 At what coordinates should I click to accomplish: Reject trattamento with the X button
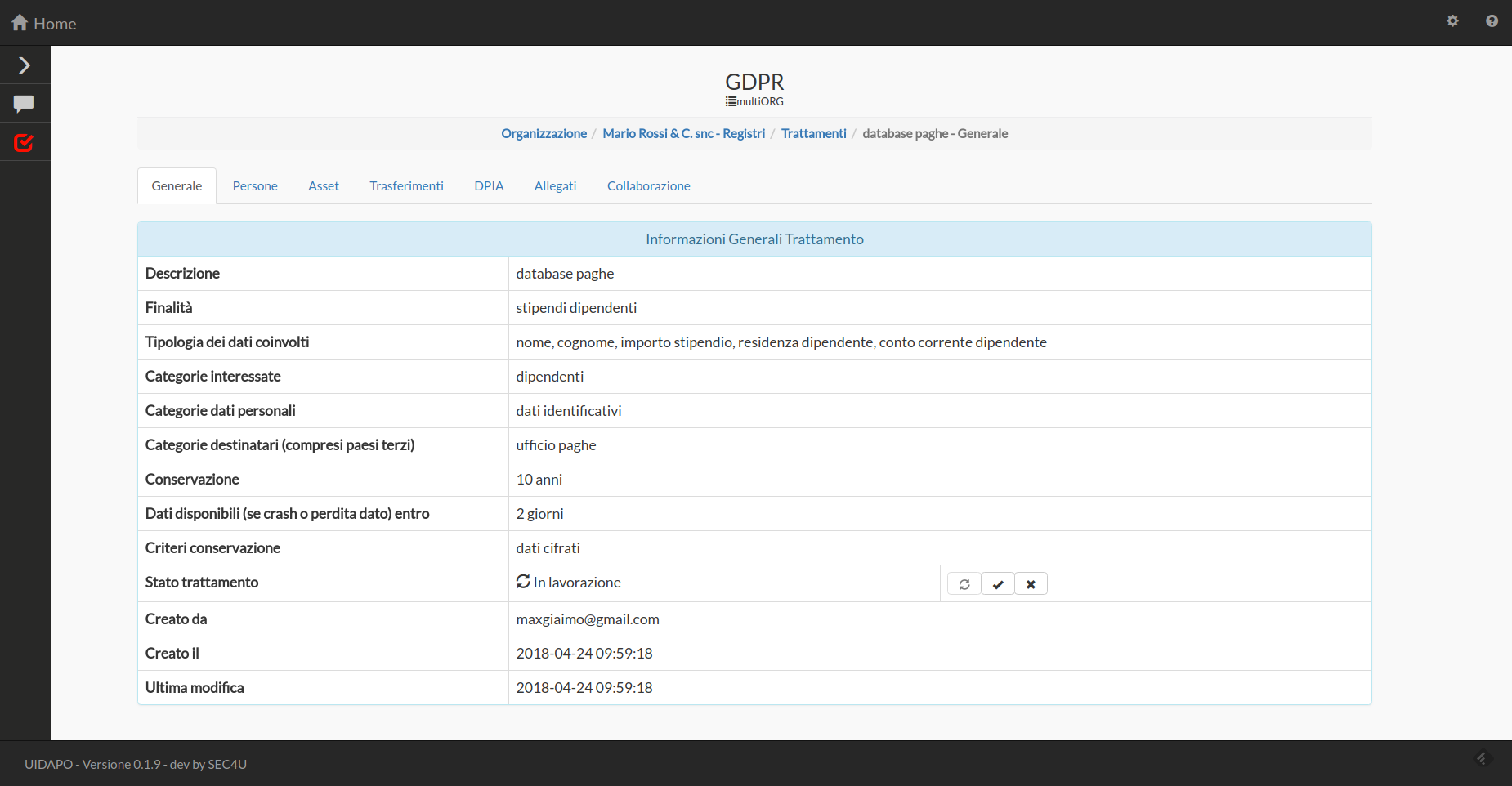[1031, 584]
